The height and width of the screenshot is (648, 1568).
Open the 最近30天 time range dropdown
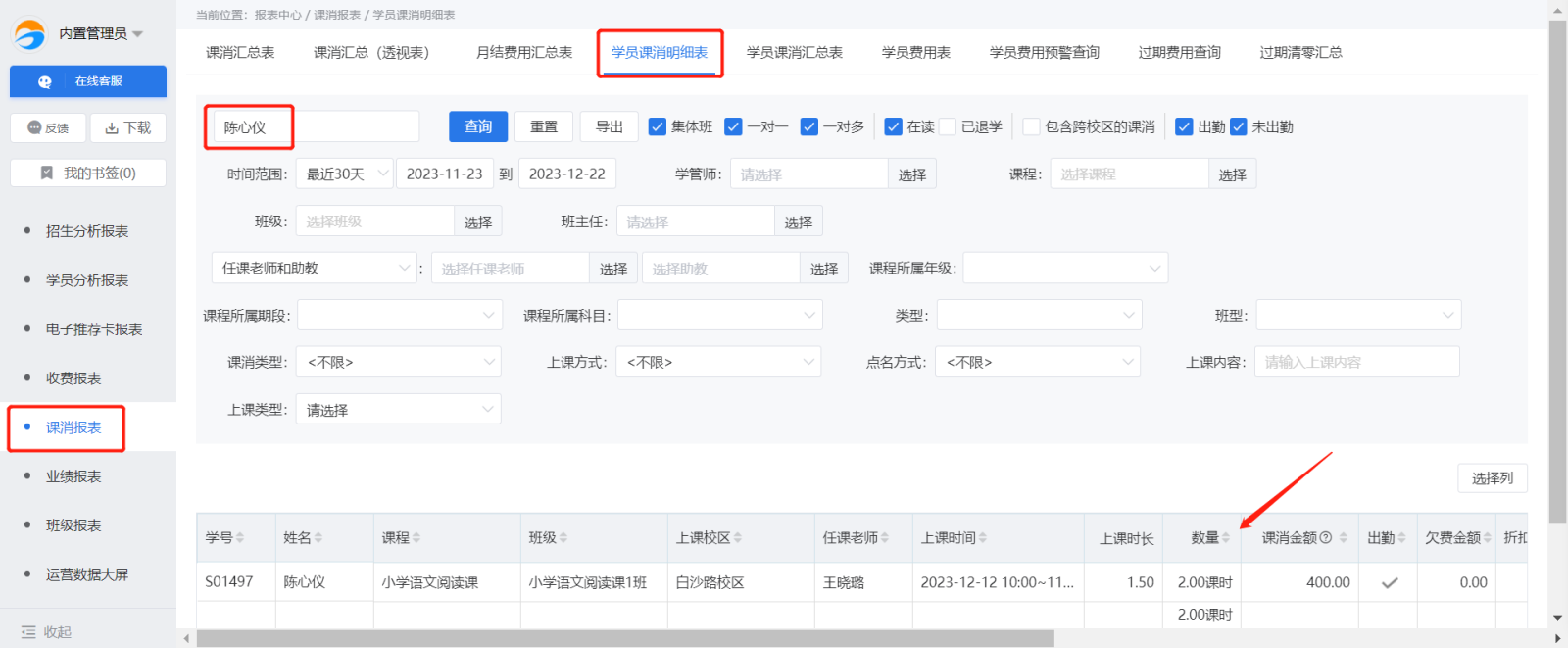pyautogui.click(x=344, y=174)
